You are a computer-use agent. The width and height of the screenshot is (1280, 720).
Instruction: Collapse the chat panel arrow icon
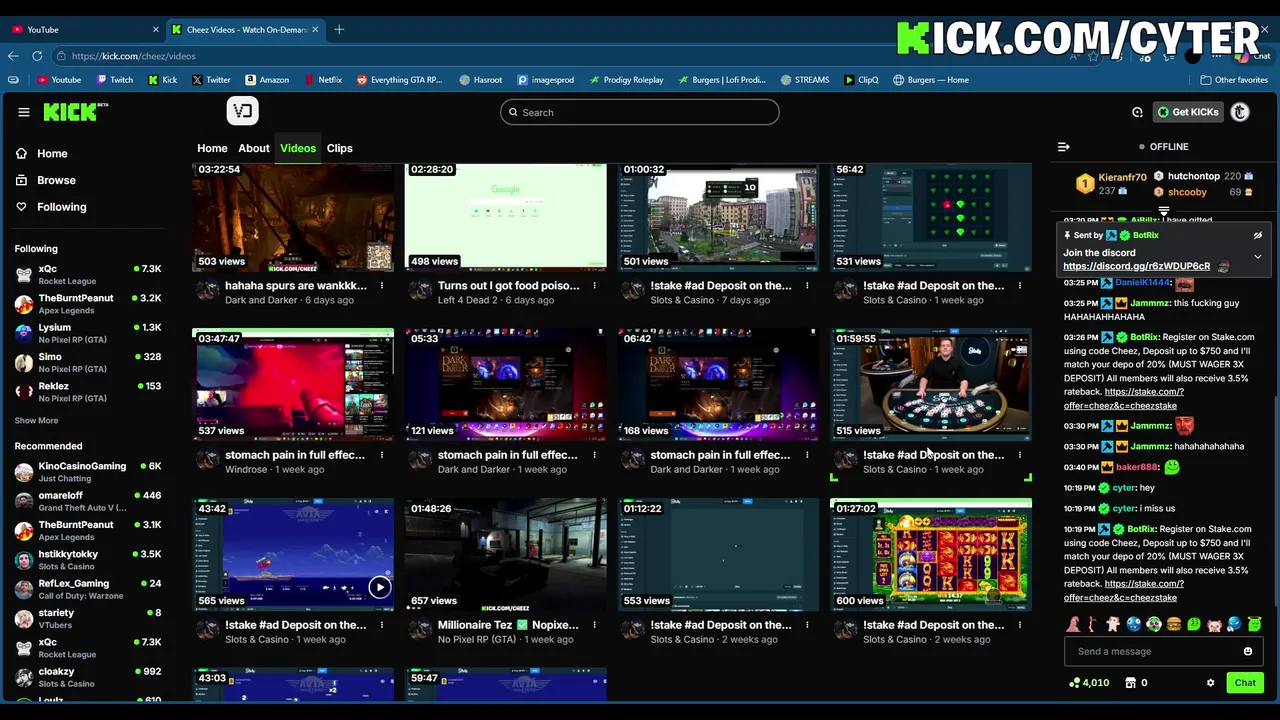tap(1064, 147)
